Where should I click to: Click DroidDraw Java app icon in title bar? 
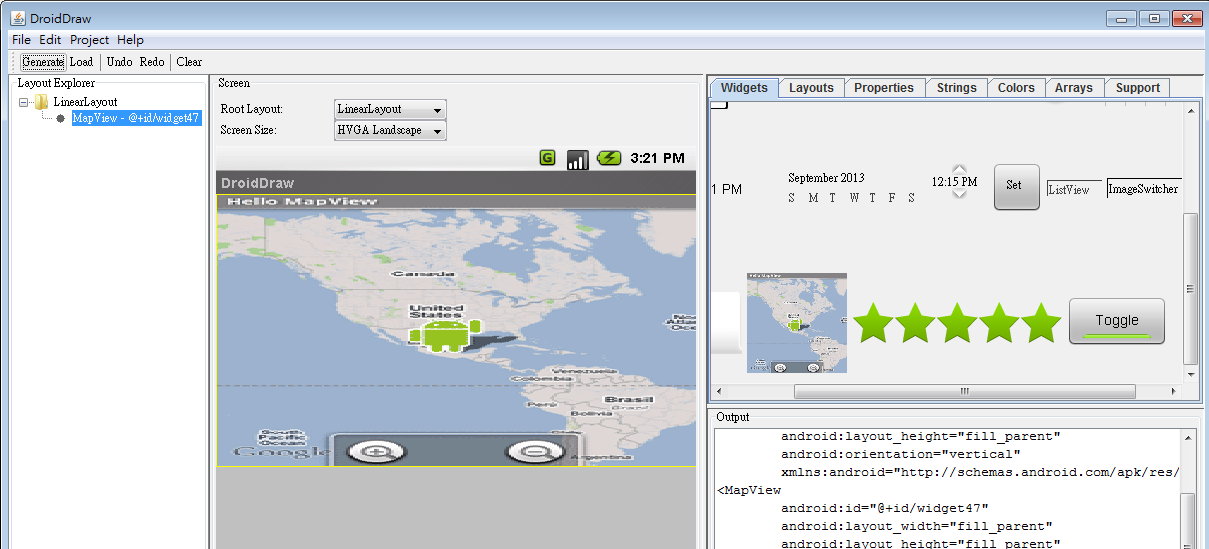coord(18,18)
